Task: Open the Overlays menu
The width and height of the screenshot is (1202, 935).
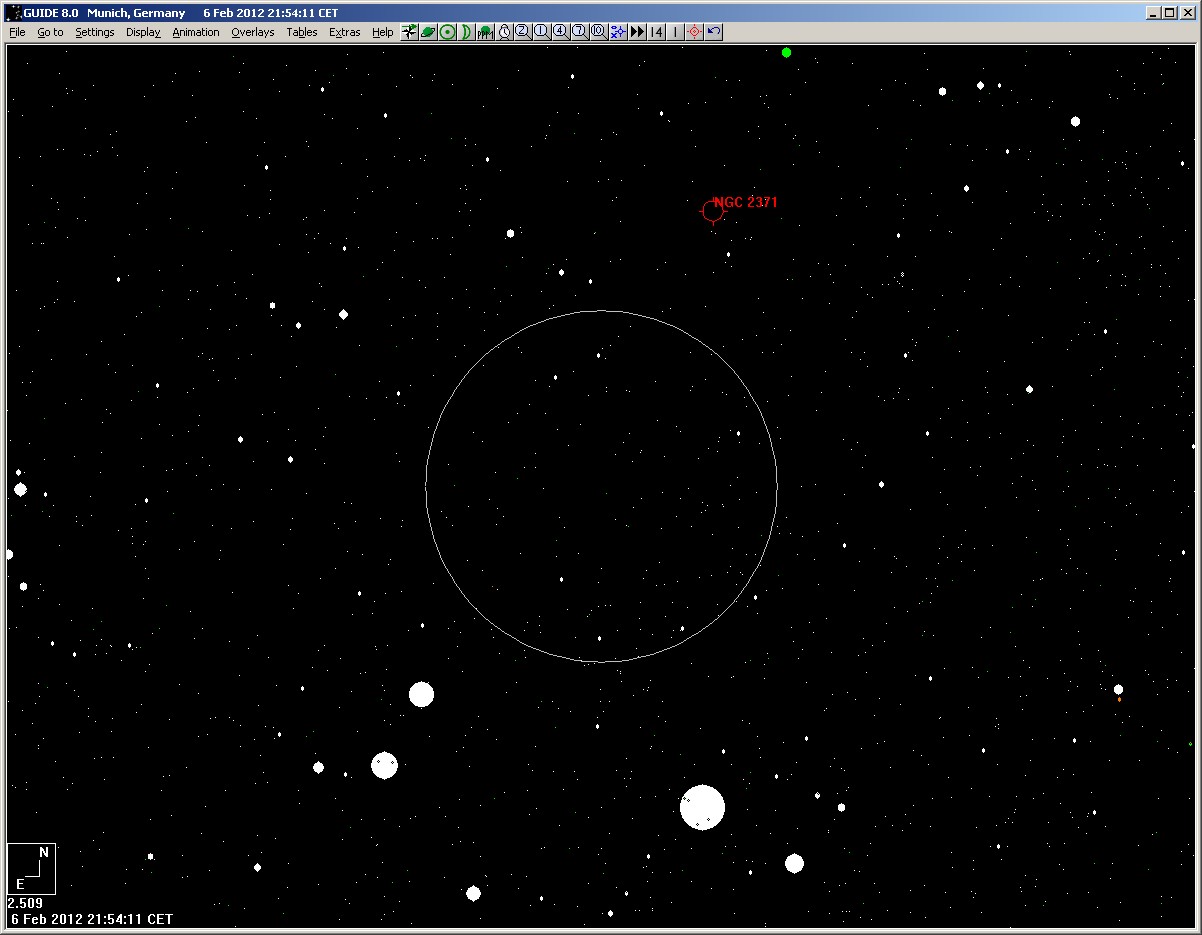Action: pos(252,32)
